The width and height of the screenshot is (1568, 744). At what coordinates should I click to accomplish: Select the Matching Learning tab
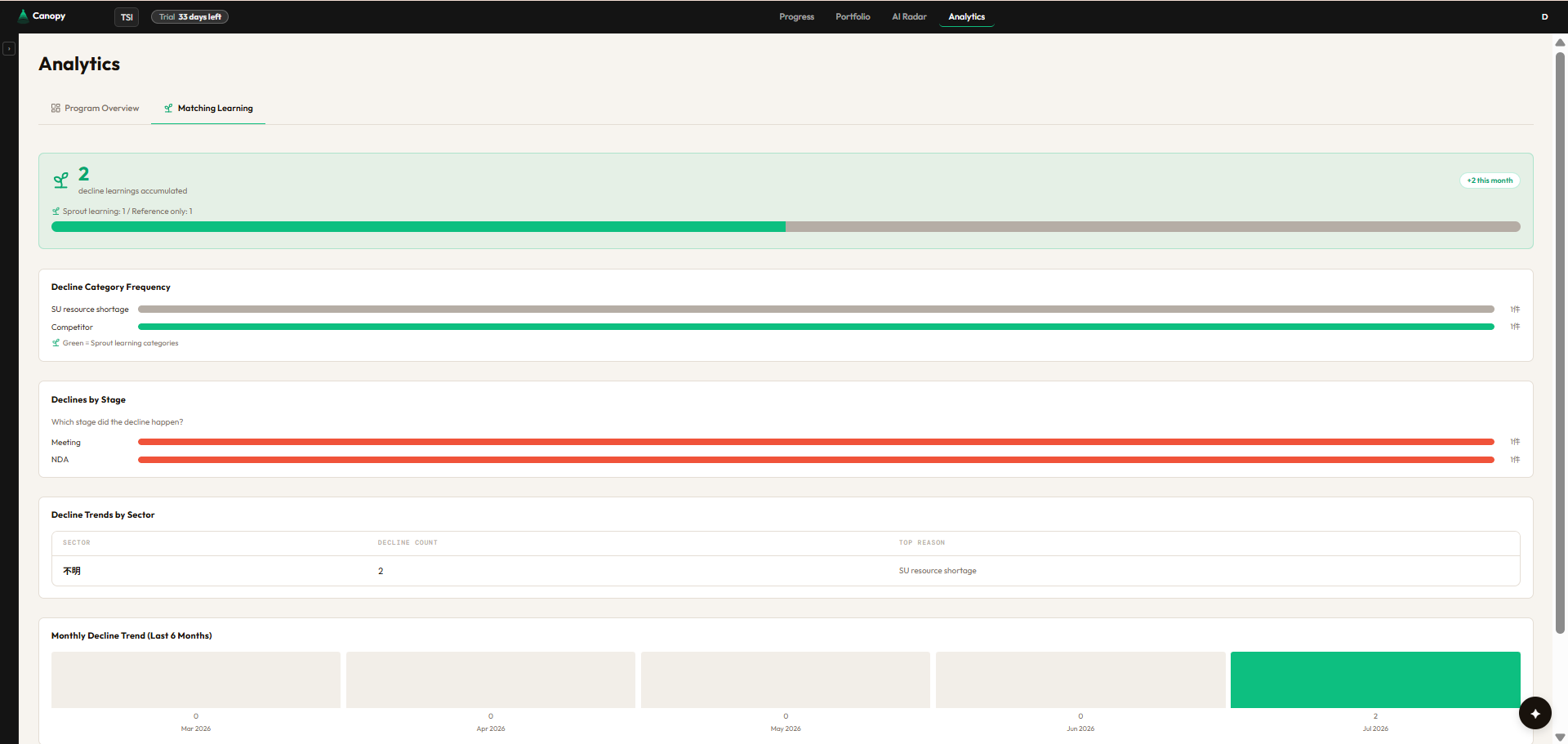pos(208,108)
